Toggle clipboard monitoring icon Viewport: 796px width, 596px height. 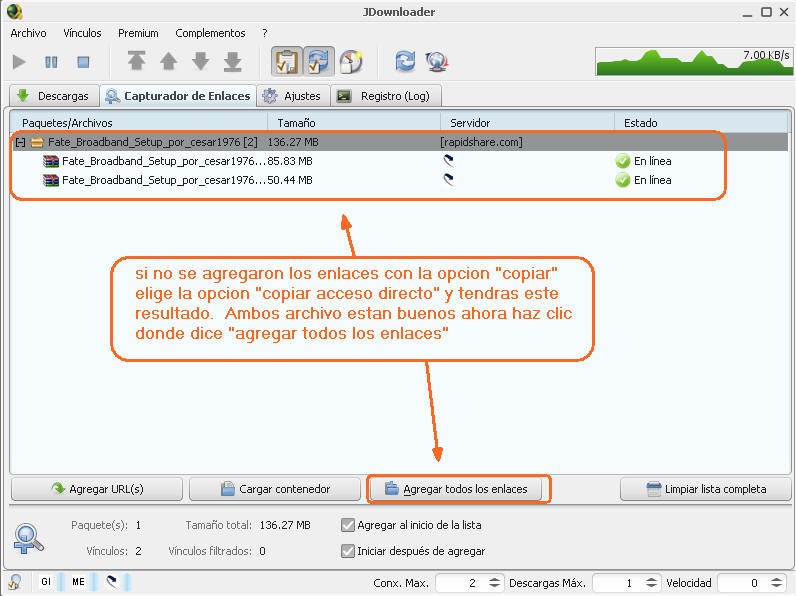click(287, 61)
